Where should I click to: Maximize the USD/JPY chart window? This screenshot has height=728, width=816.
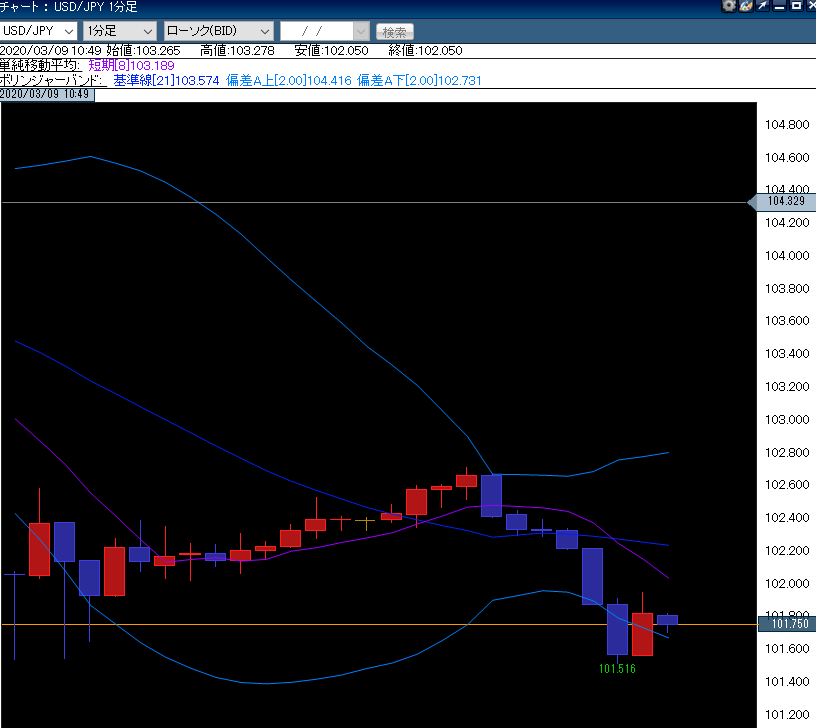796,6
